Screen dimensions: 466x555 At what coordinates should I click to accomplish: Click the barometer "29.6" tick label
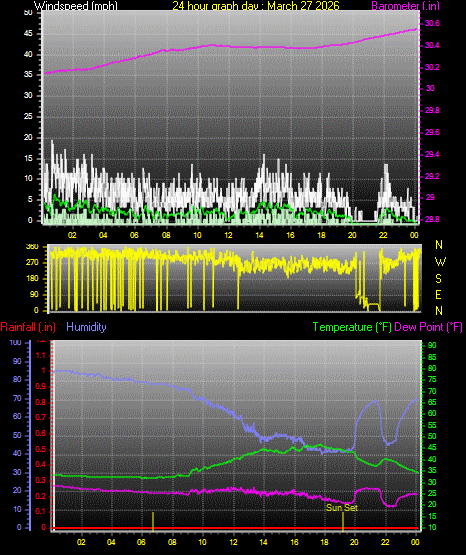point(432,132)
